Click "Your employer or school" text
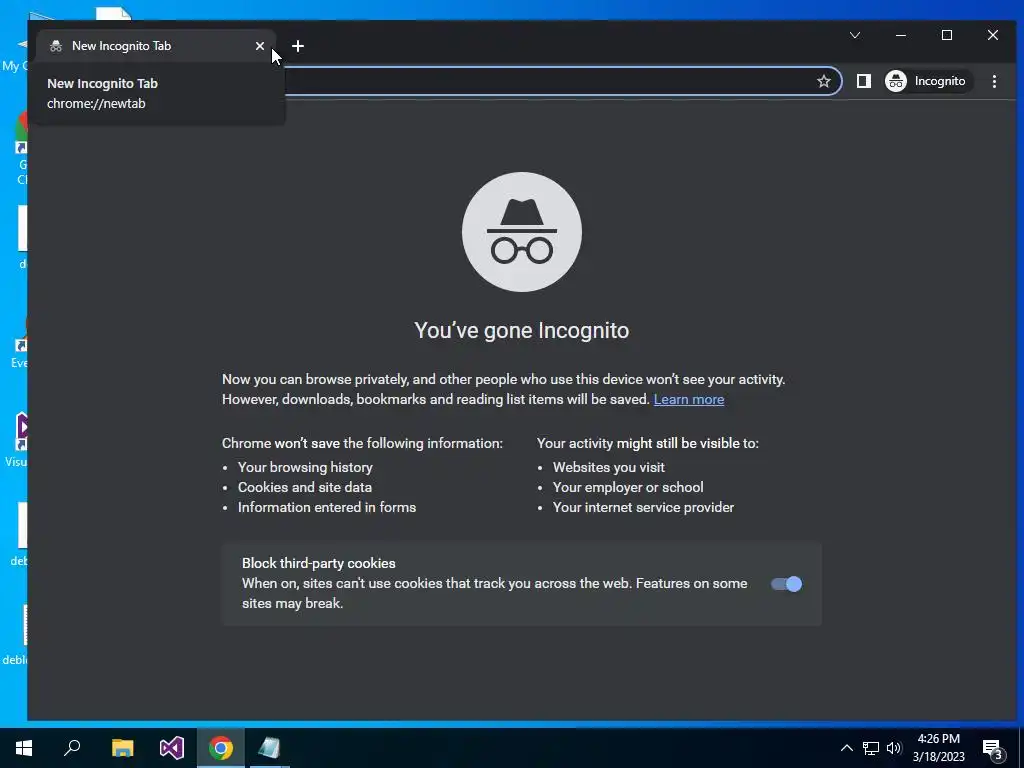The height and width of the screenshot is (768, 1024). [628, 487]
